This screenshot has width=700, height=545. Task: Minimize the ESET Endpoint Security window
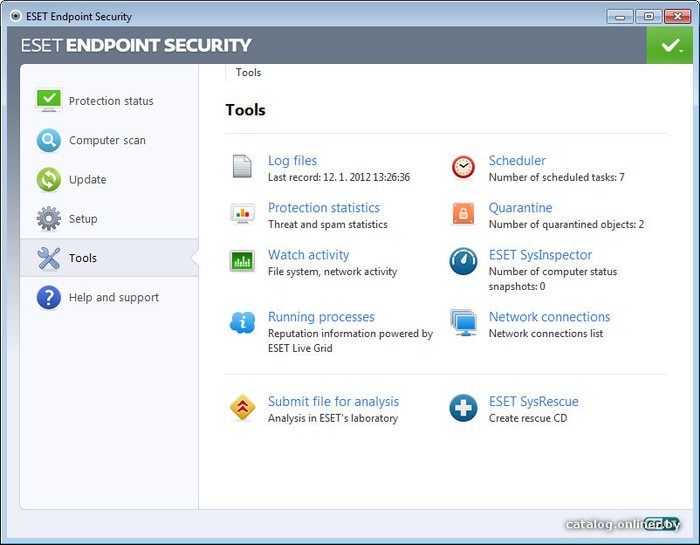click(x=622, y=16)
